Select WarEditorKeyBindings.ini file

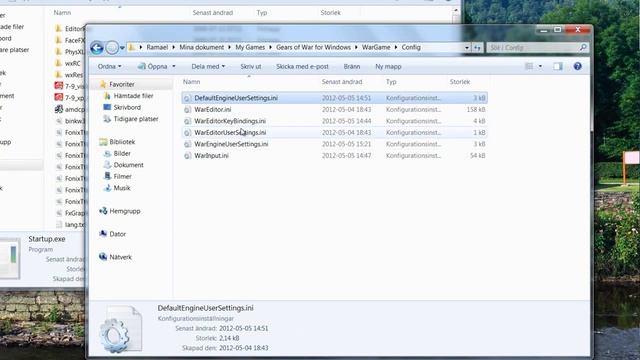pos(334,121)
